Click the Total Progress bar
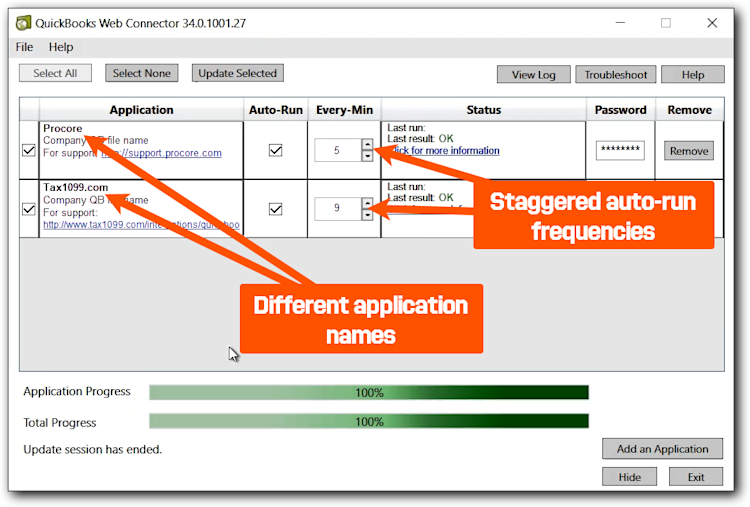Screen dimensions: 750x507 [369, 421]
